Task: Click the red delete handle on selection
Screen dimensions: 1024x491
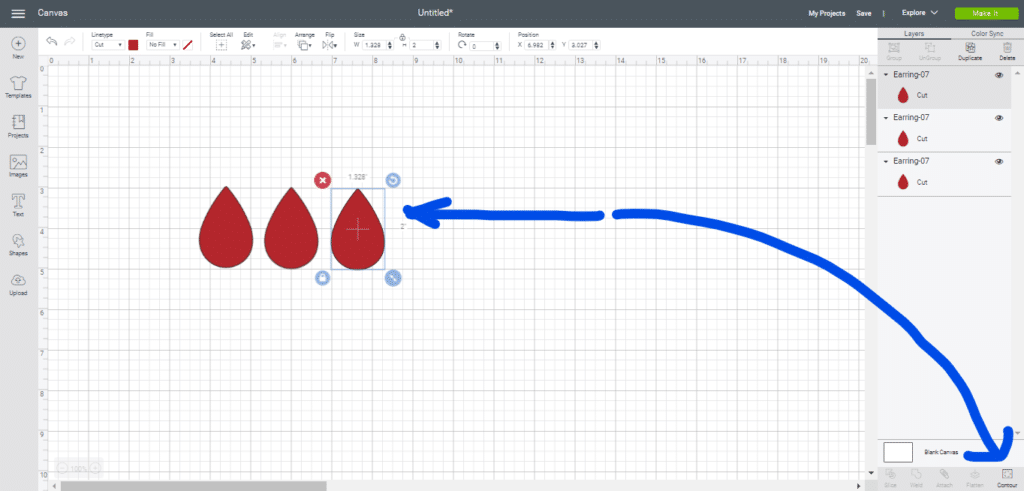Action: (322, 180)
